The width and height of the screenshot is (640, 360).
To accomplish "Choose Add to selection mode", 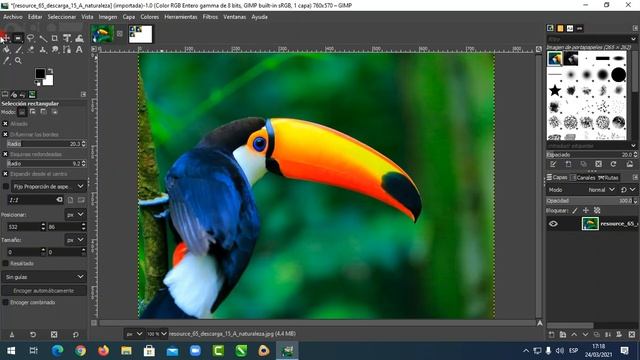I will [33, 112].
